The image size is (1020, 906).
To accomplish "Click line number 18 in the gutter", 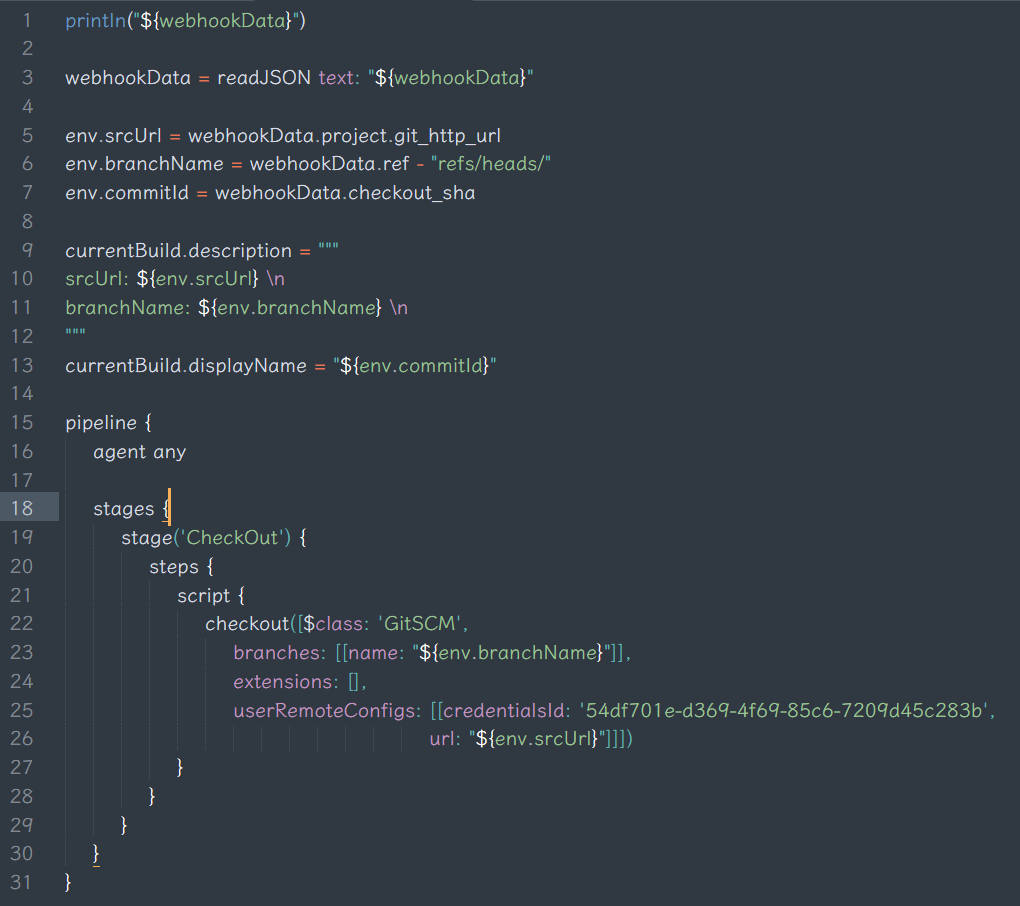I will [x=21, y=508].
